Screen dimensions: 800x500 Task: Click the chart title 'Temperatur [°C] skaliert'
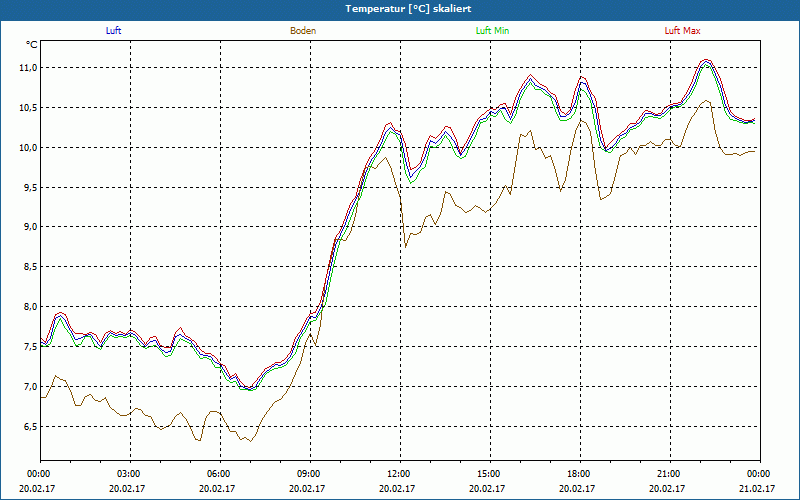408,9
